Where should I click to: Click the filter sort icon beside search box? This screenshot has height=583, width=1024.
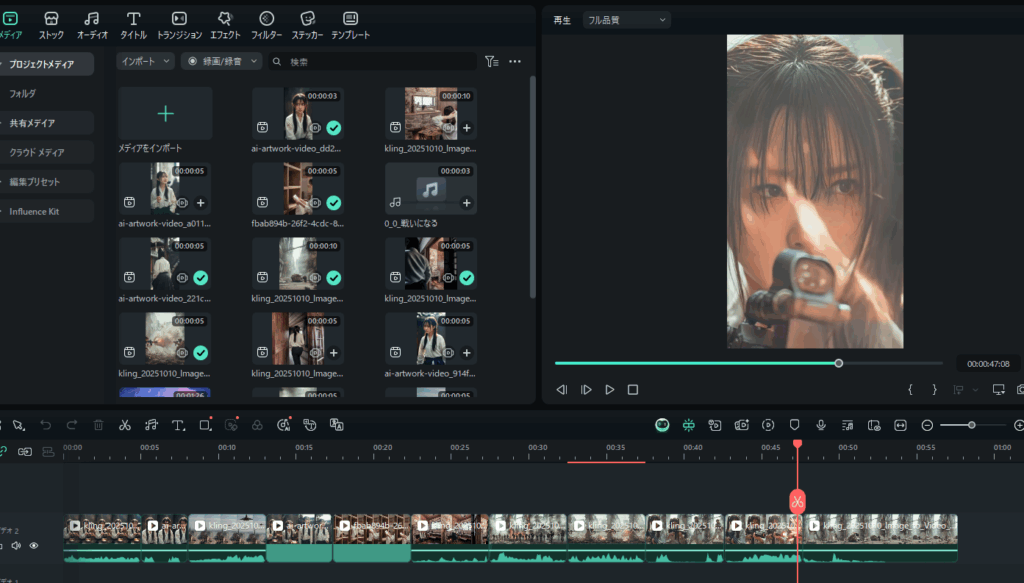coord(491,61)
